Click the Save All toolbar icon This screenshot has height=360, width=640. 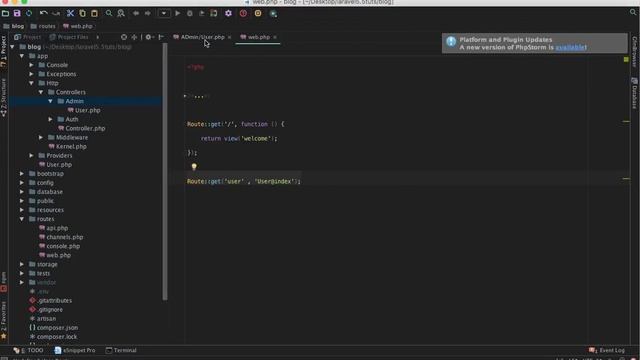click(x=17, y=13)
